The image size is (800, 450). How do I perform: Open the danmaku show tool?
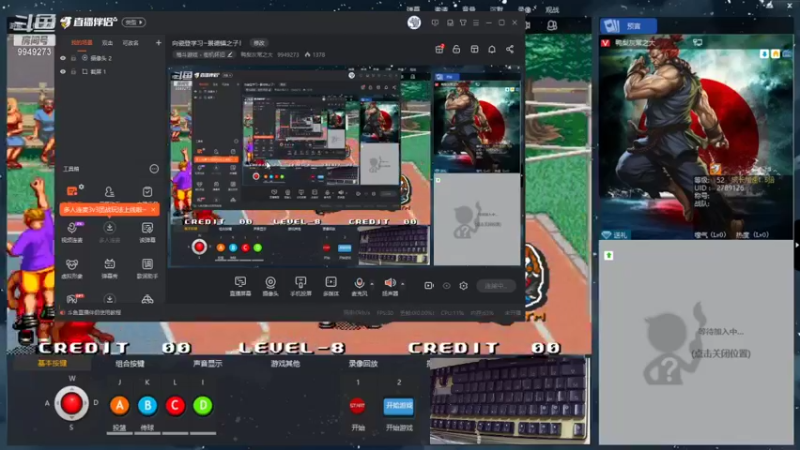tap(109, 268)
